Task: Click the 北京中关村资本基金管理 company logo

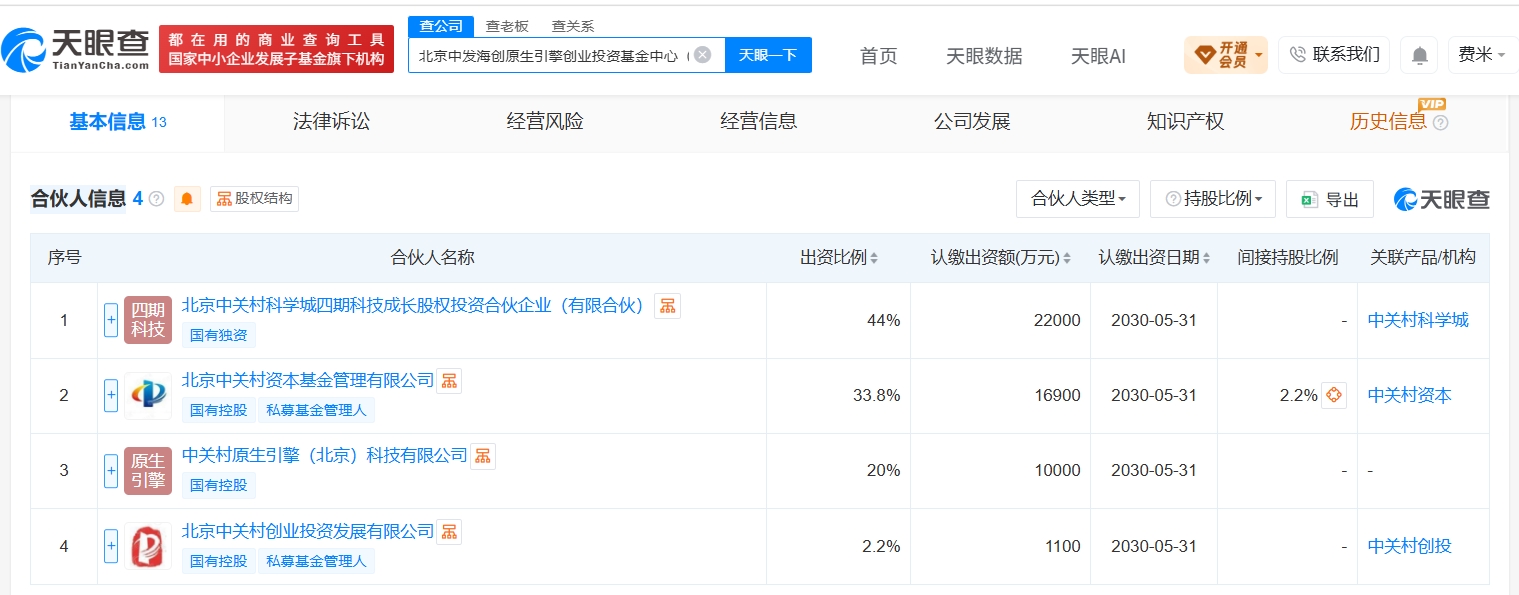Action: click(x=148, y=396)
